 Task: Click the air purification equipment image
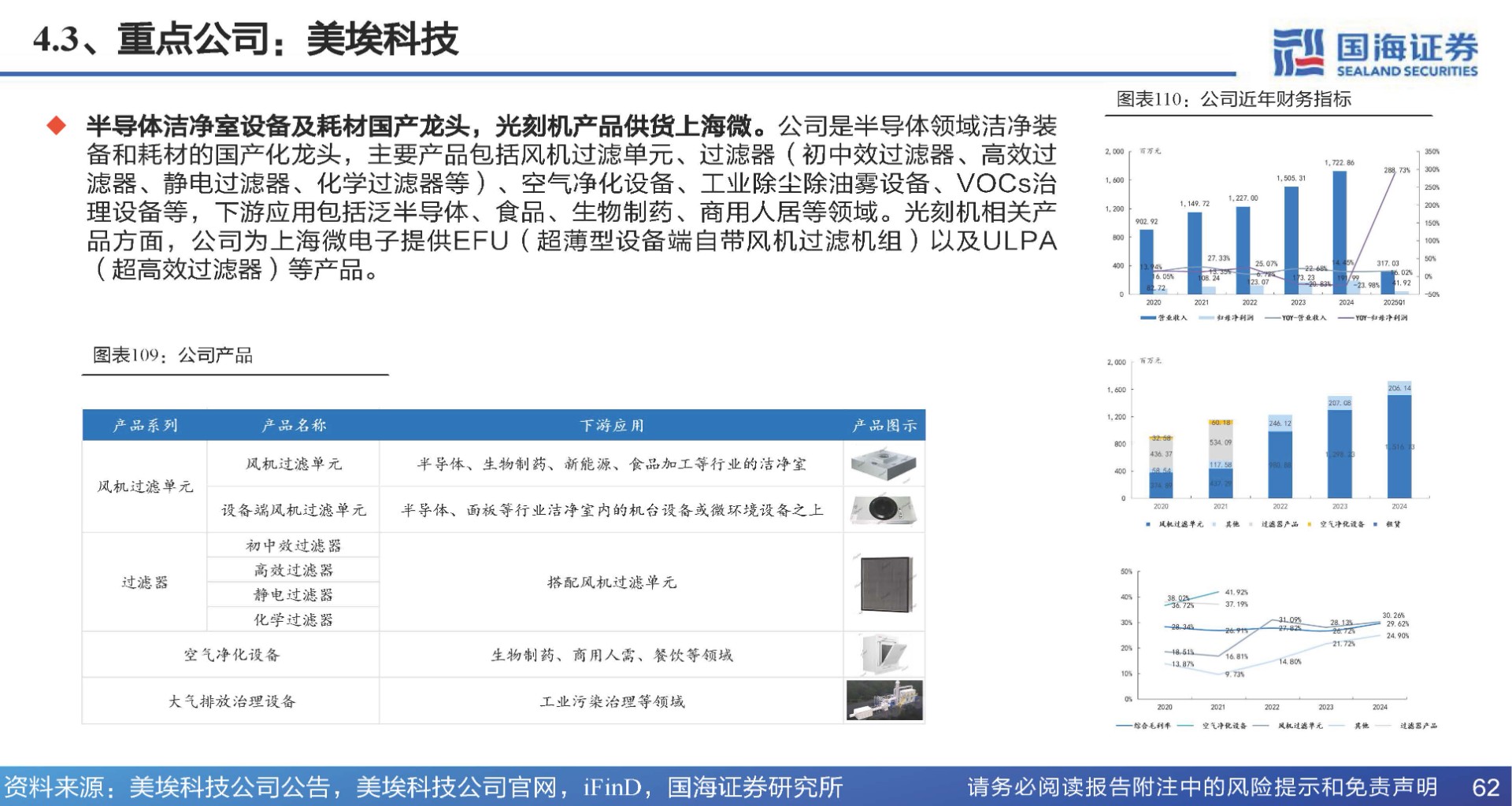click(884, 655)
